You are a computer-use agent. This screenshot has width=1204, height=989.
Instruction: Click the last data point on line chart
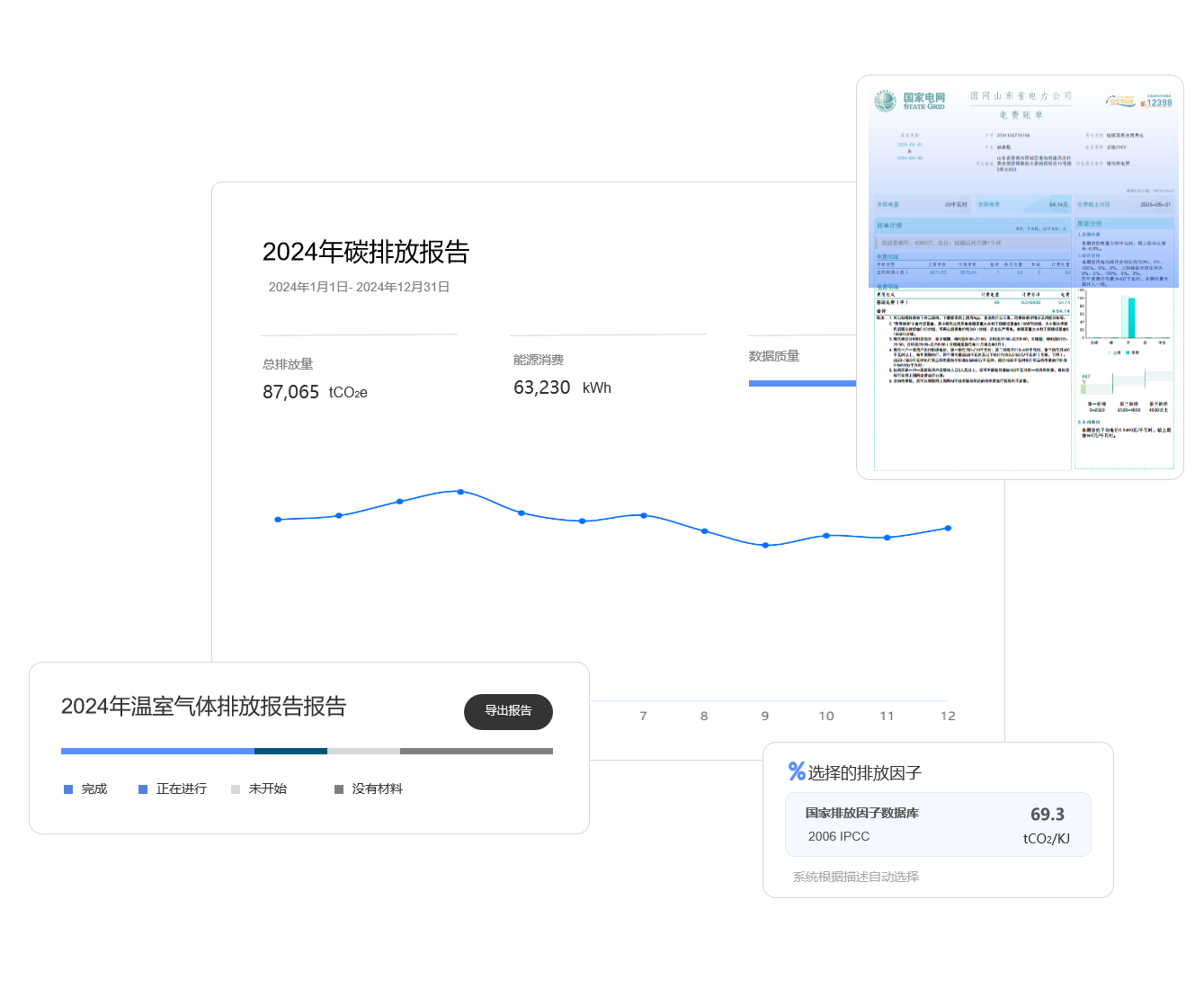[x=948, y=529]
